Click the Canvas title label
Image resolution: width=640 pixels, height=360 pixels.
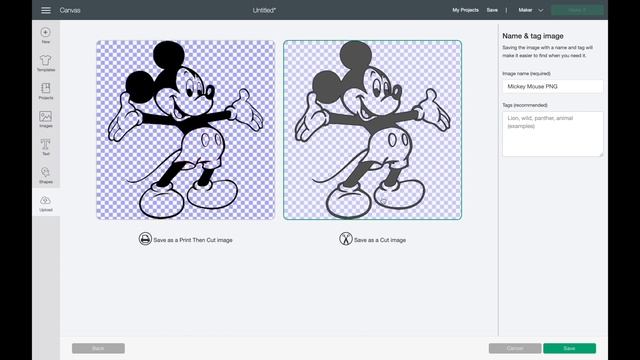coord(70,10)
